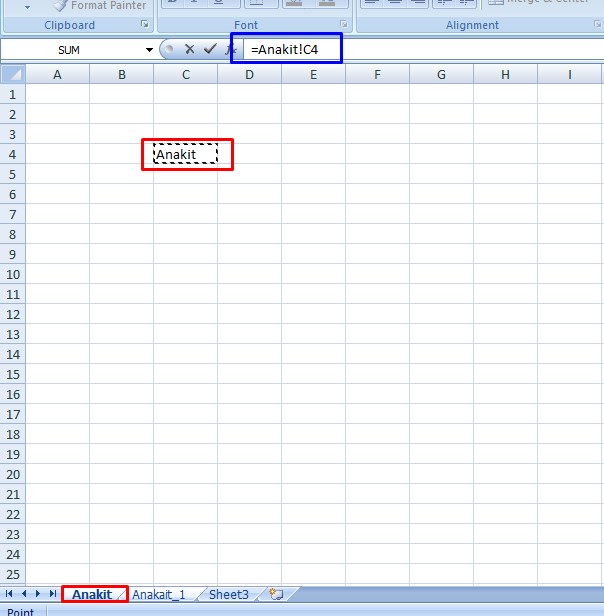This screenshot has height=616, width=604.
Task: Jump to the last sheet tab with the nav arrow
Action: pyautogui.click(x=53, y=594)
